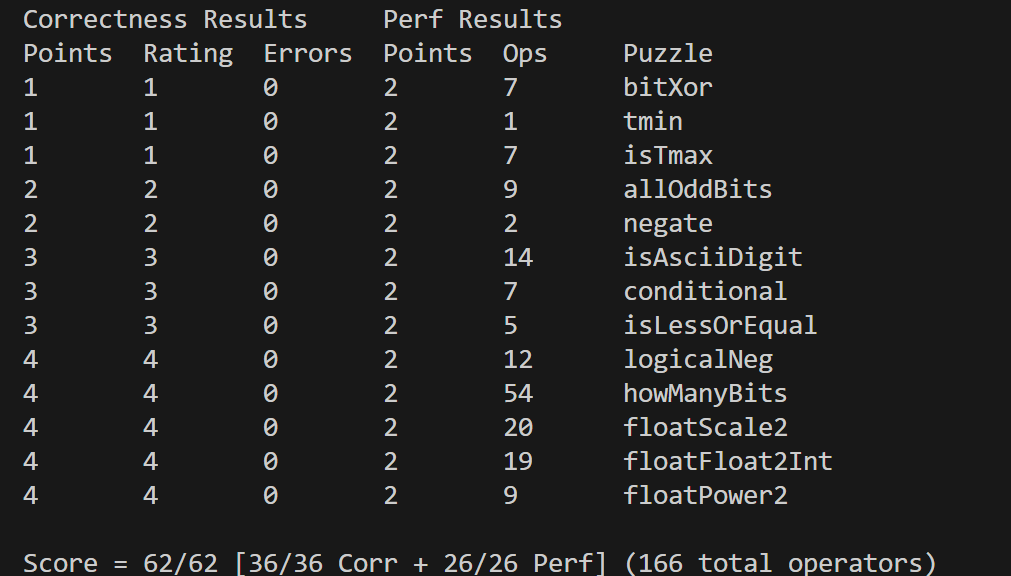Click the conditional puzzle name
Screen dimensions: 1011x576
click(x=705, y=291)
